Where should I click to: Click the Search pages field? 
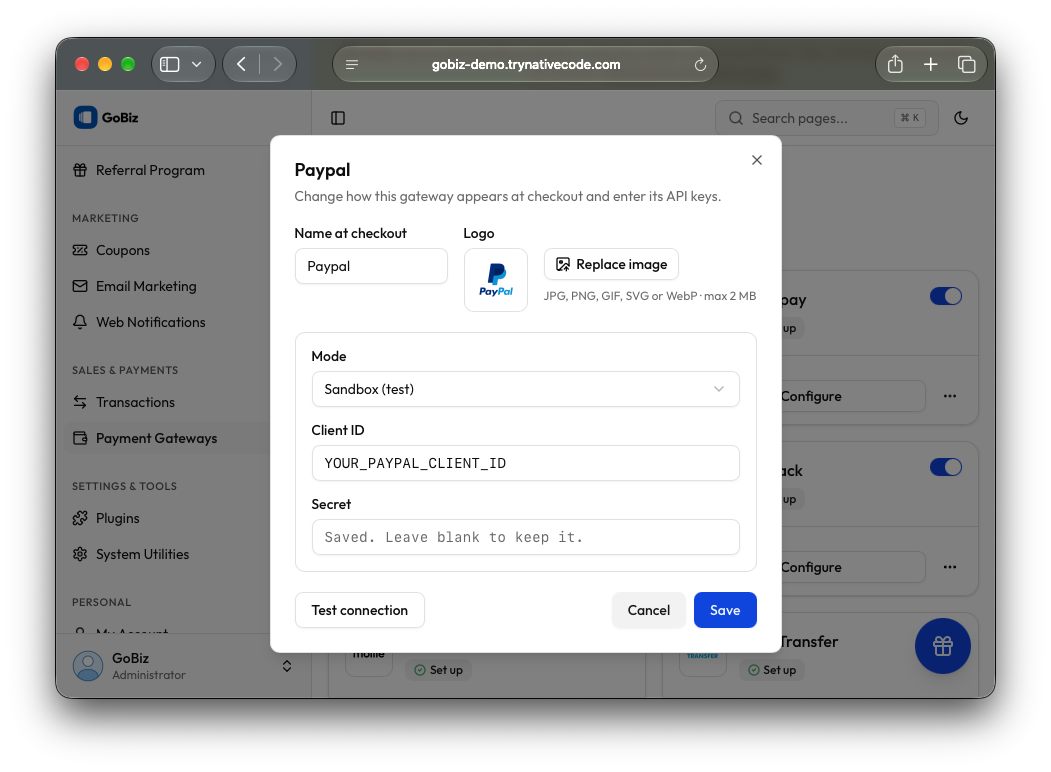coord(826,118)
